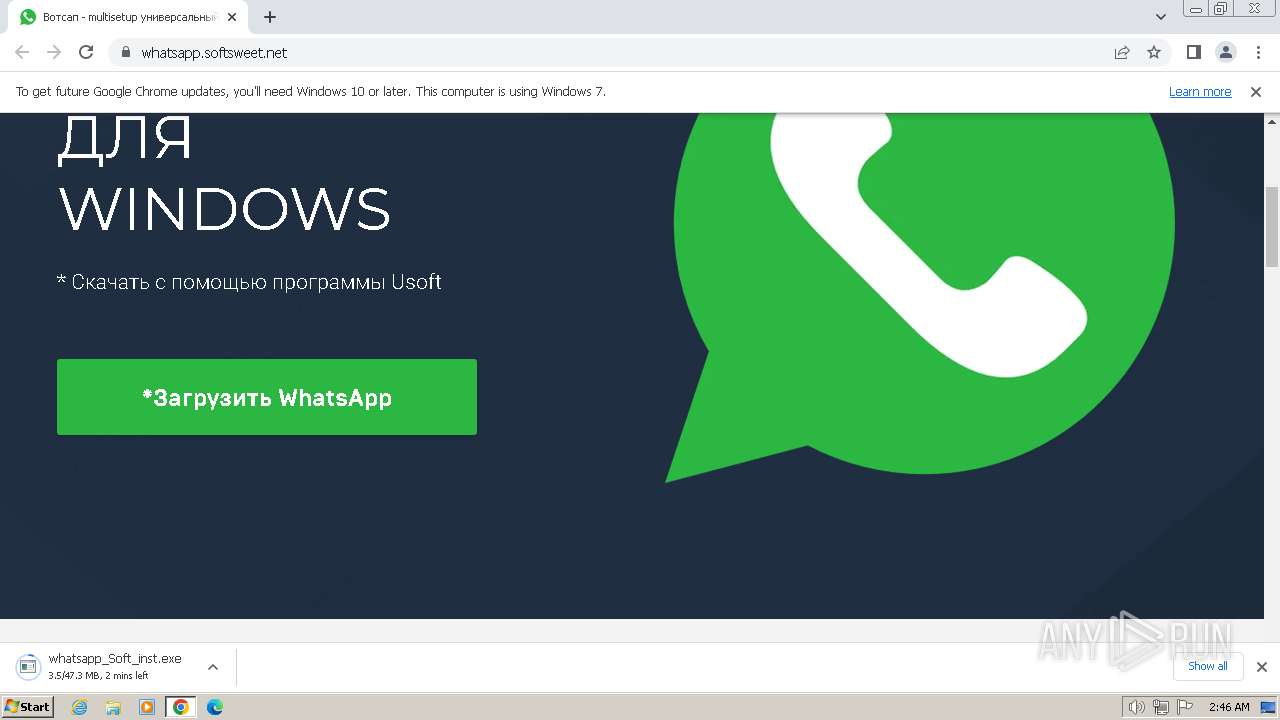Expand the tab search dropdown arrow
Viewport: 1280px width, 720px height.
pyautogui.click(x=1161, y=17)
